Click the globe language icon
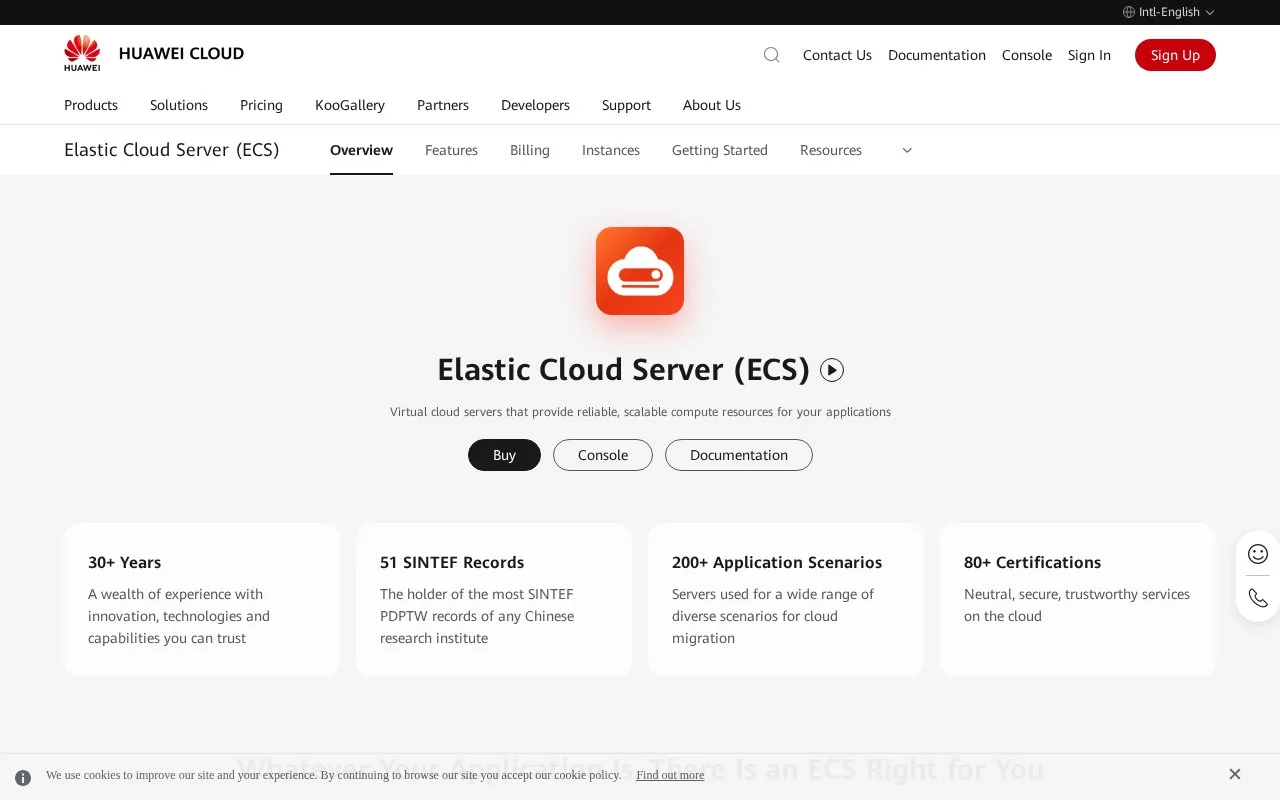 tap(1129, 12)
